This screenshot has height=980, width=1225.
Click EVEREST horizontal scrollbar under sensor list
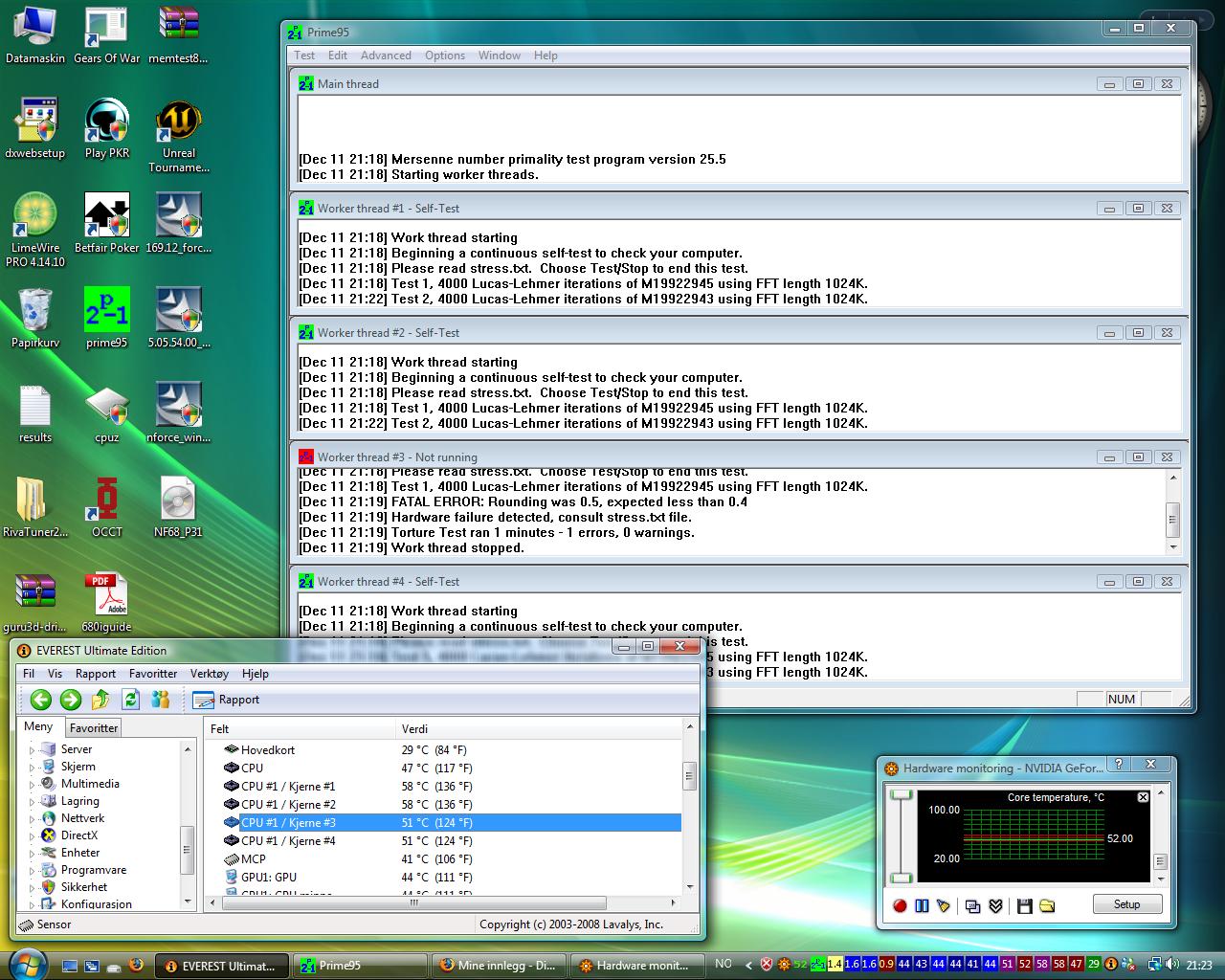tap(413, 902)
